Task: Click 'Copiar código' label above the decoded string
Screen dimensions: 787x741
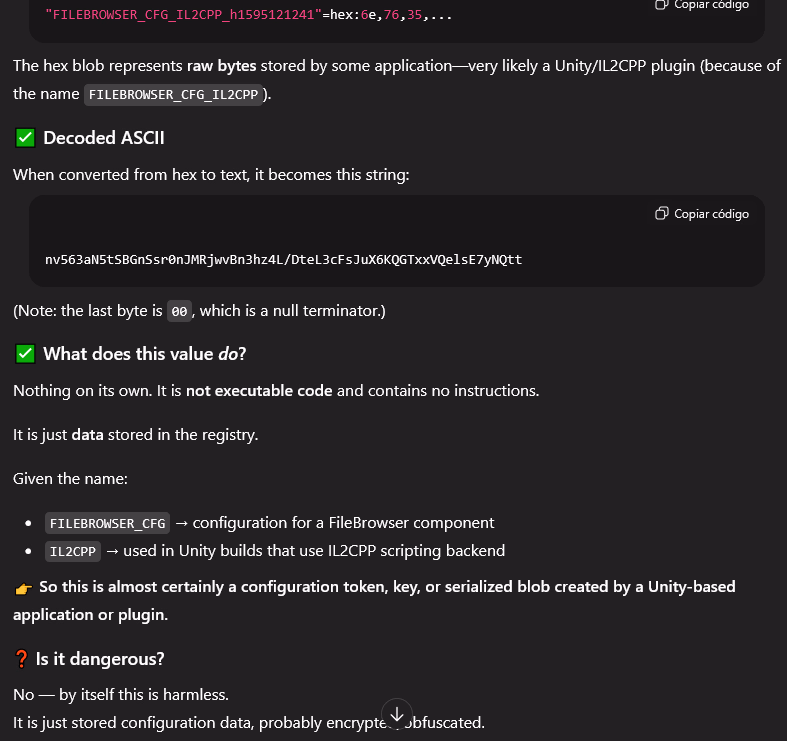Action: pyautogui.click(x=711, y=214)
